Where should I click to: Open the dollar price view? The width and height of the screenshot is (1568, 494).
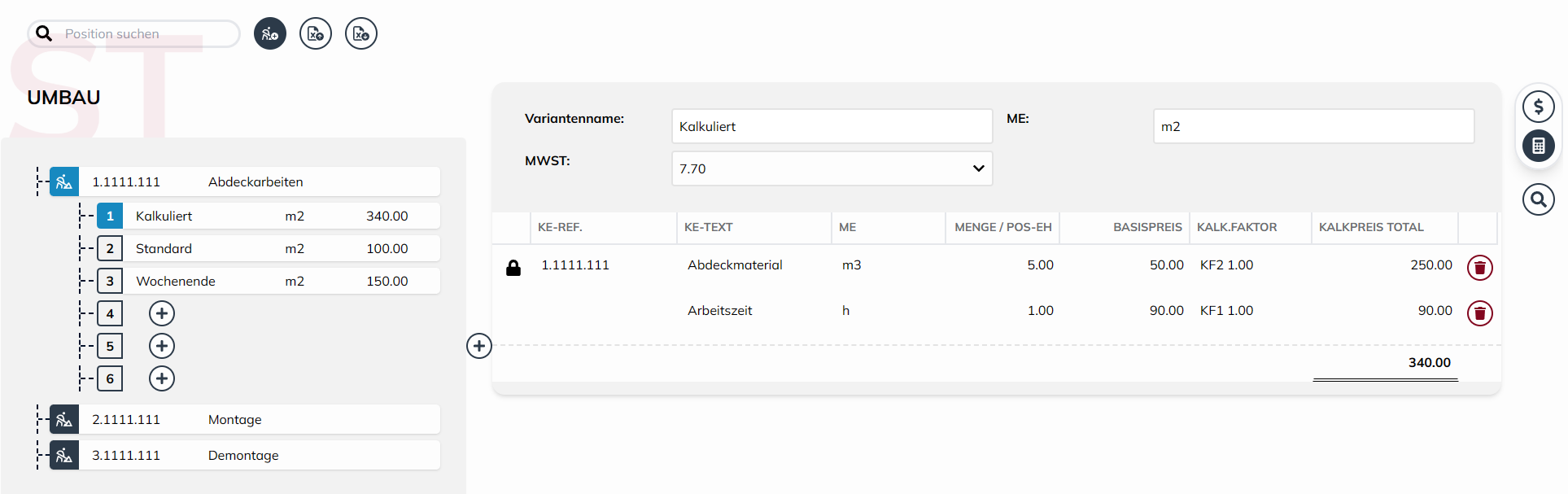[1538, 107]
